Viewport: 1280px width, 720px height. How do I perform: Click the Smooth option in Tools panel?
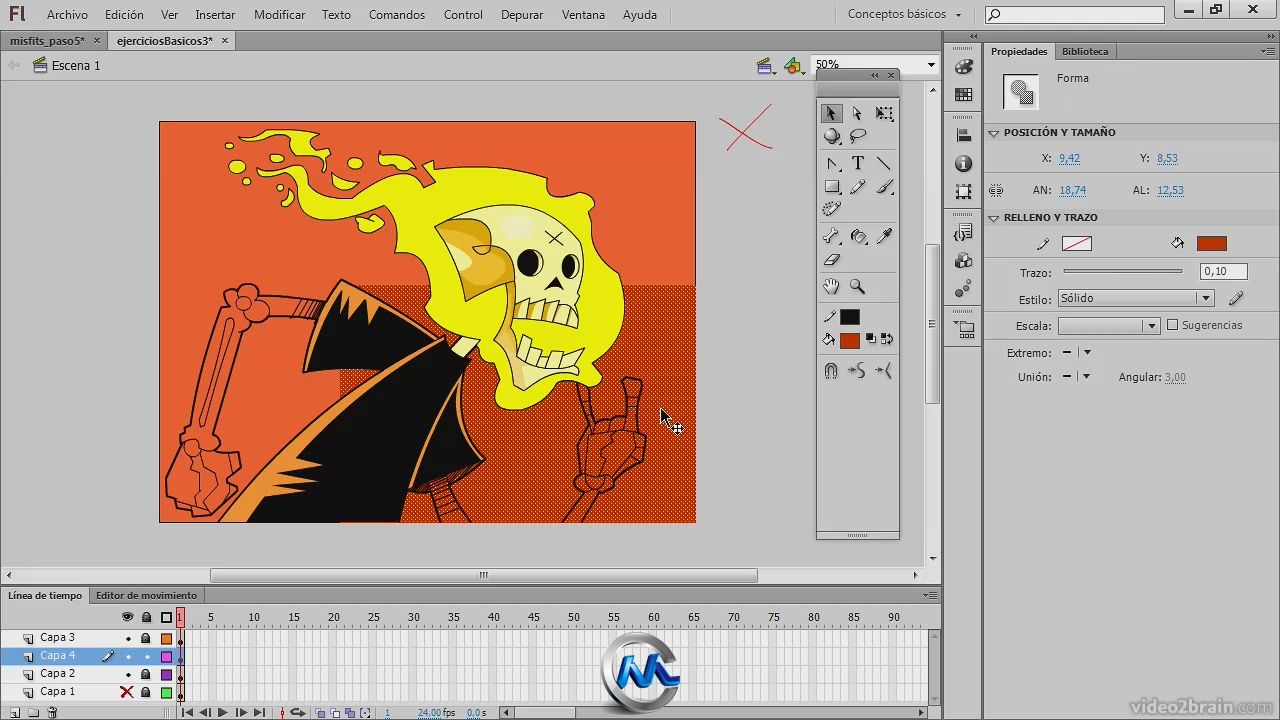click(857, 371)
